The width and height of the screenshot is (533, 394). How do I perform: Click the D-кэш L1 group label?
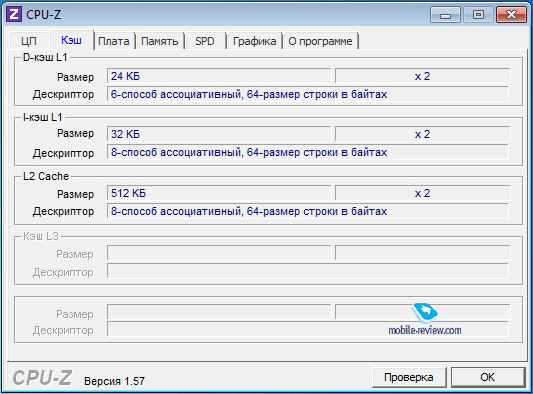tap(45, 57)
